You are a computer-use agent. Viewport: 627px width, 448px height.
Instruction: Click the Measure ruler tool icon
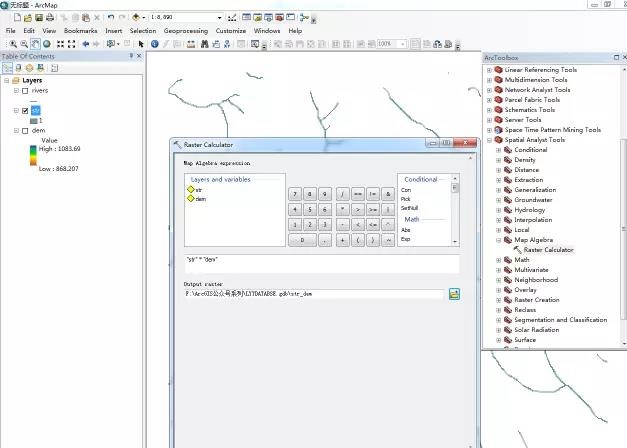click(x=191, y=44)
